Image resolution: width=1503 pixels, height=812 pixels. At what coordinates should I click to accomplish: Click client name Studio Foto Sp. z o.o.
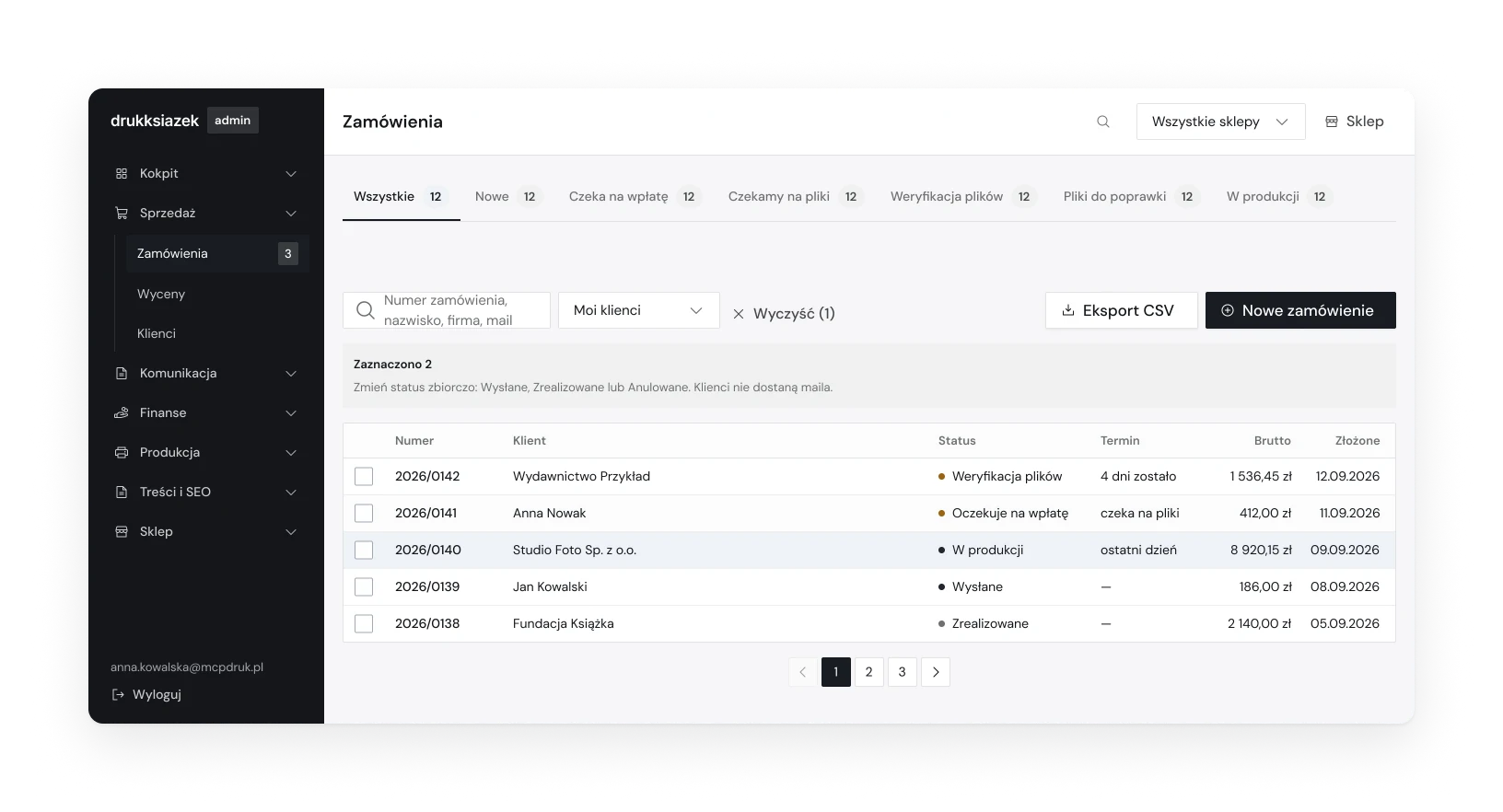click(x=575, y=550)
